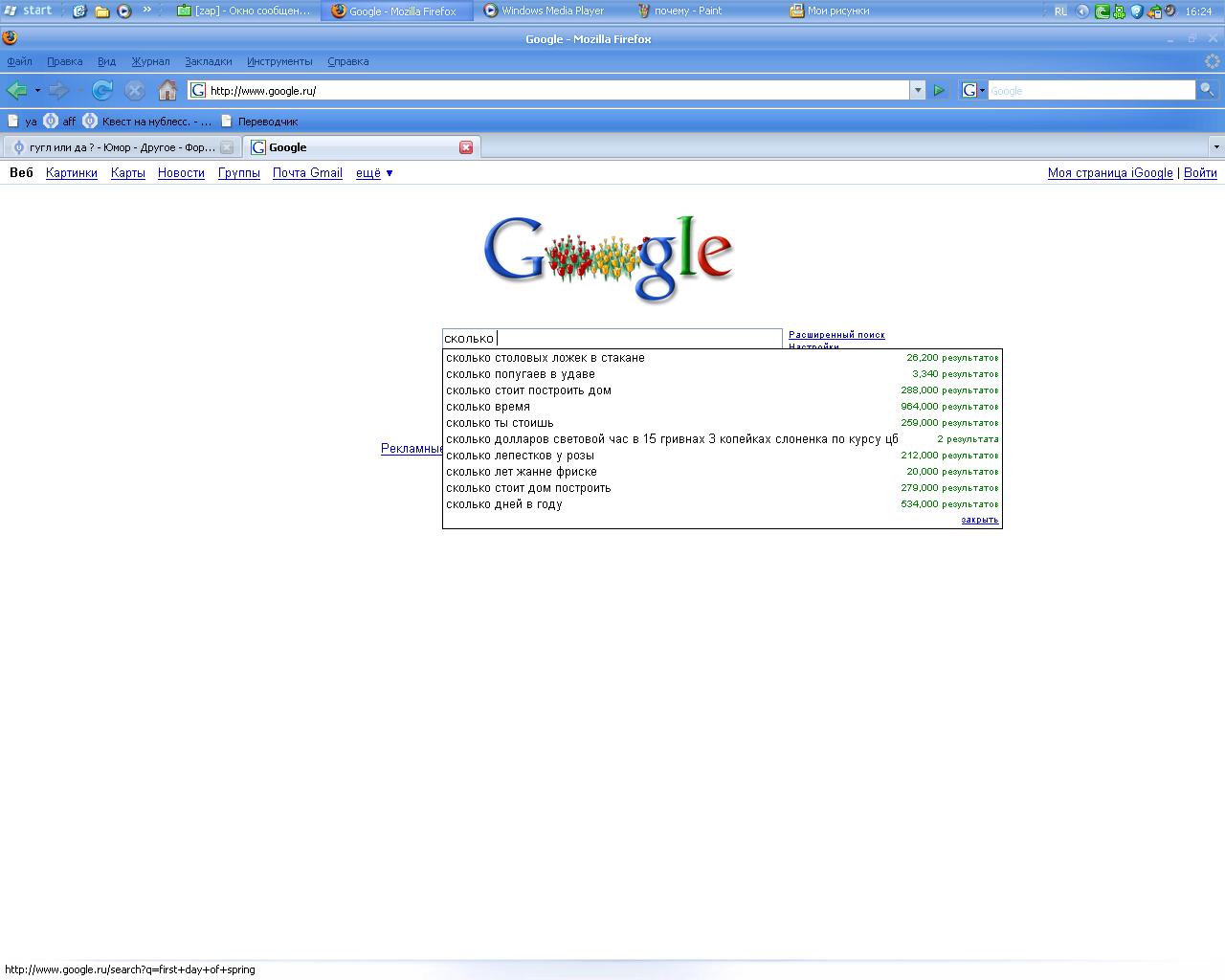
Task: Switch to '[zap] - Окно сообщен...' taskbar window
Action: (244, 11)
